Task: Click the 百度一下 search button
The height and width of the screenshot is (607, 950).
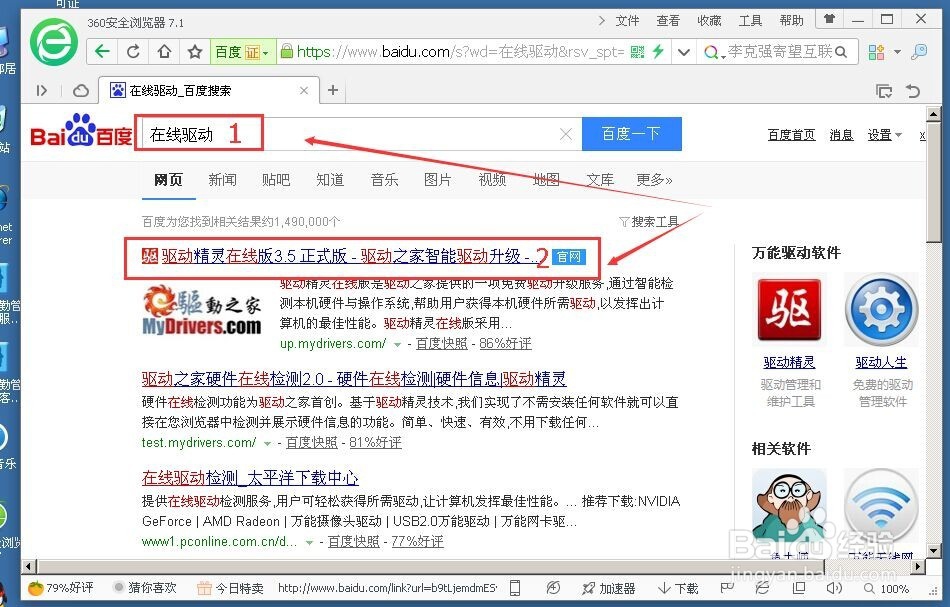Action: tap(631, 134)
